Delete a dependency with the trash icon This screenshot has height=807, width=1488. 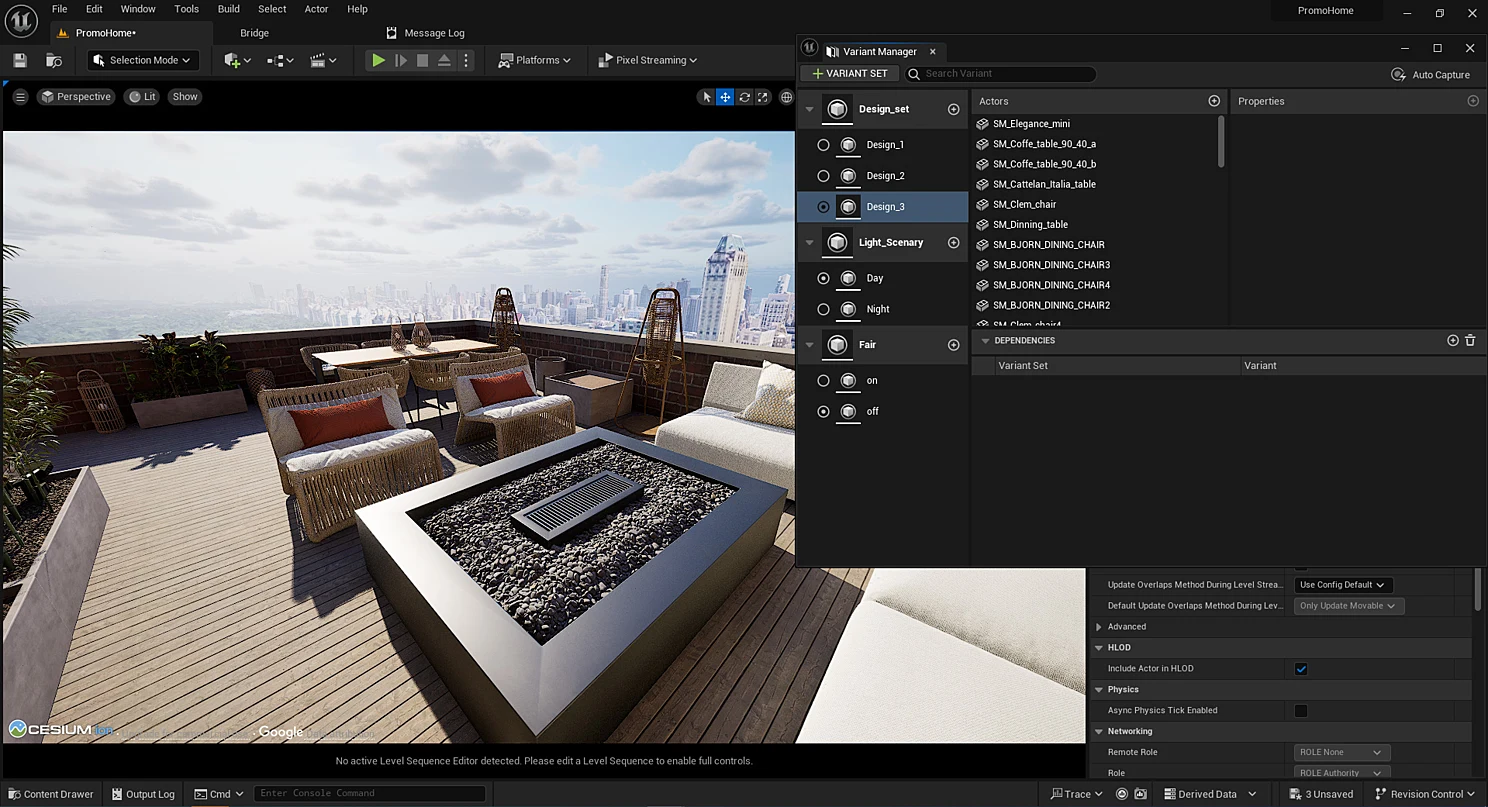[x=1470, y=340]
